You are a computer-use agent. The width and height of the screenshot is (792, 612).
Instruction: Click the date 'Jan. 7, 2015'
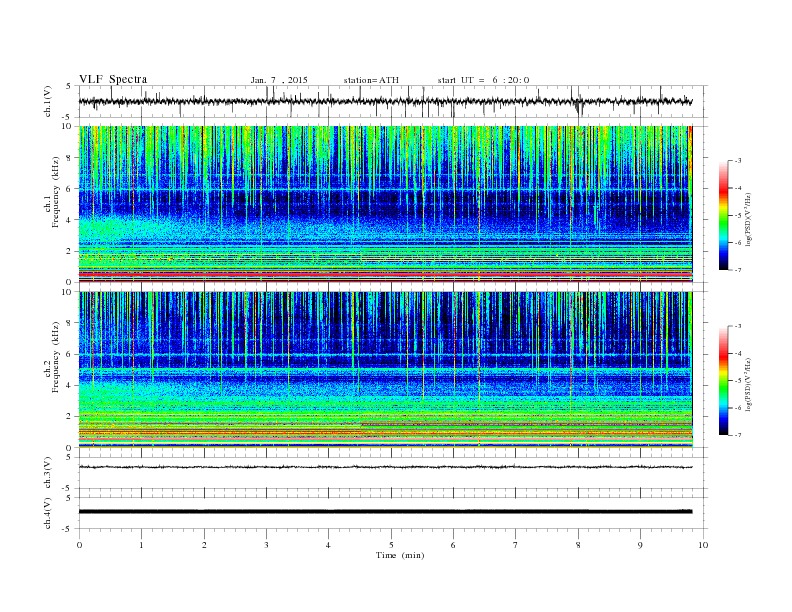279,80
